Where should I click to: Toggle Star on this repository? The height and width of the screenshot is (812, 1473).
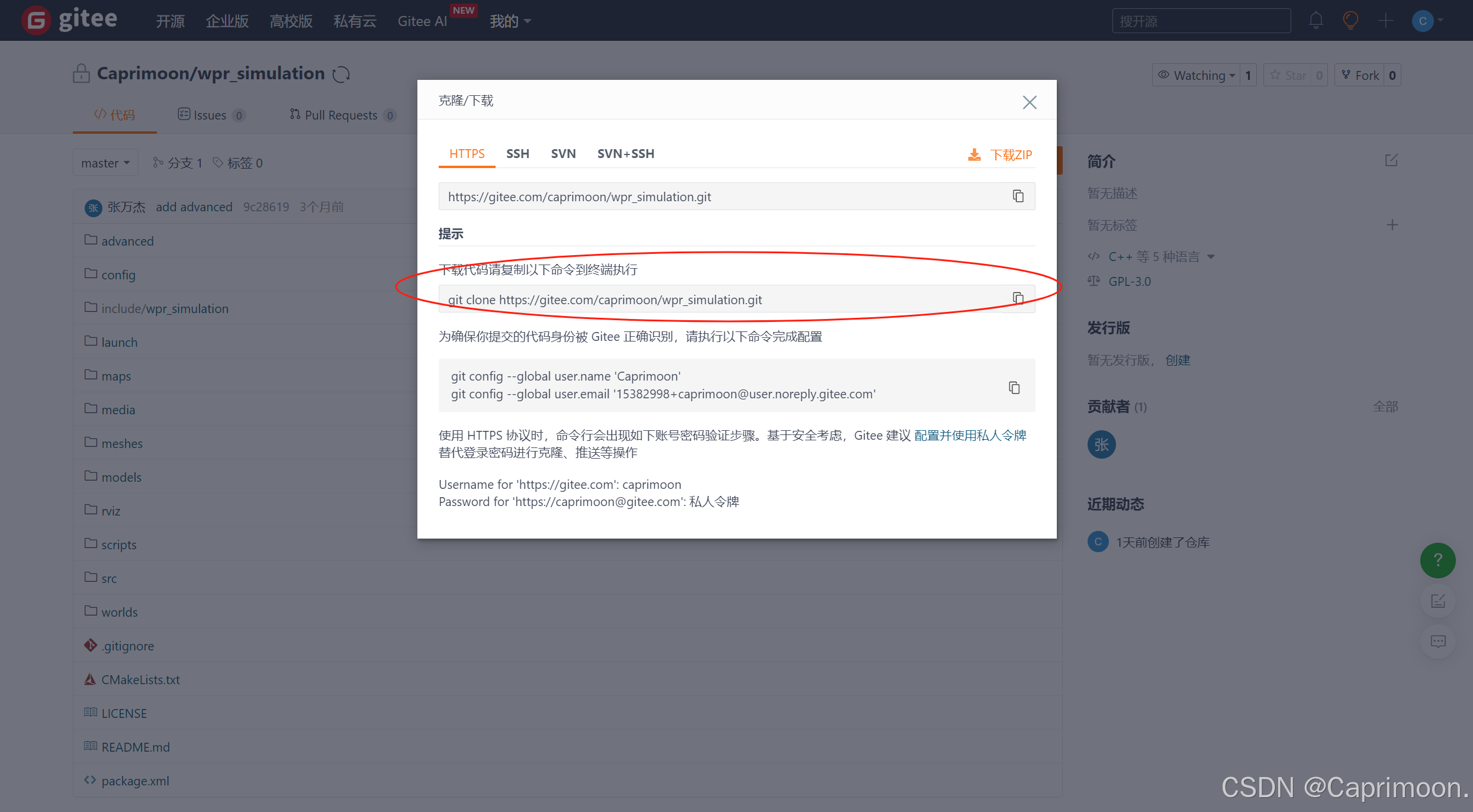coord(1288,75)
